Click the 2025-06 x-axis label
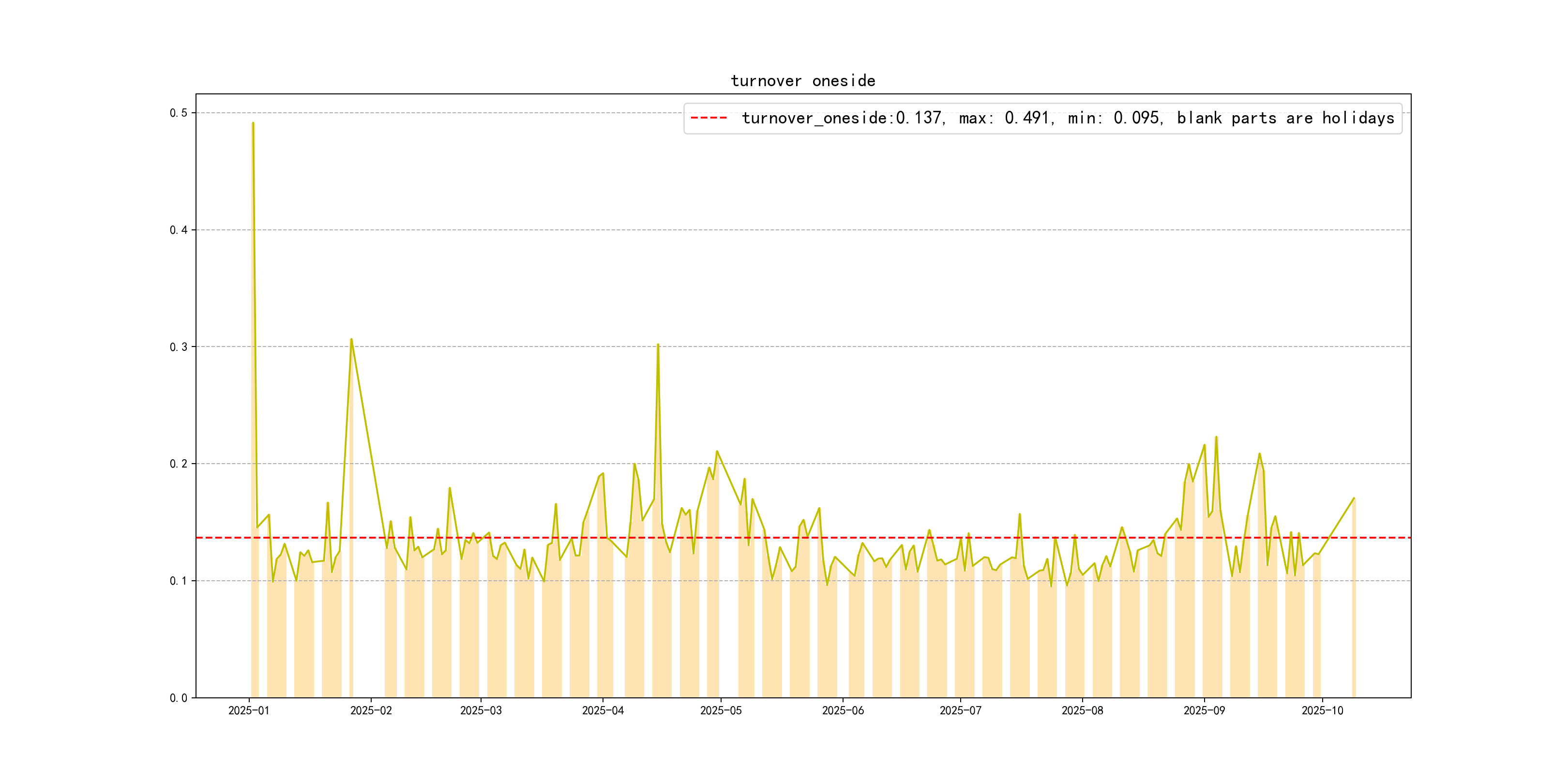1568x784 pixels. 843,710
